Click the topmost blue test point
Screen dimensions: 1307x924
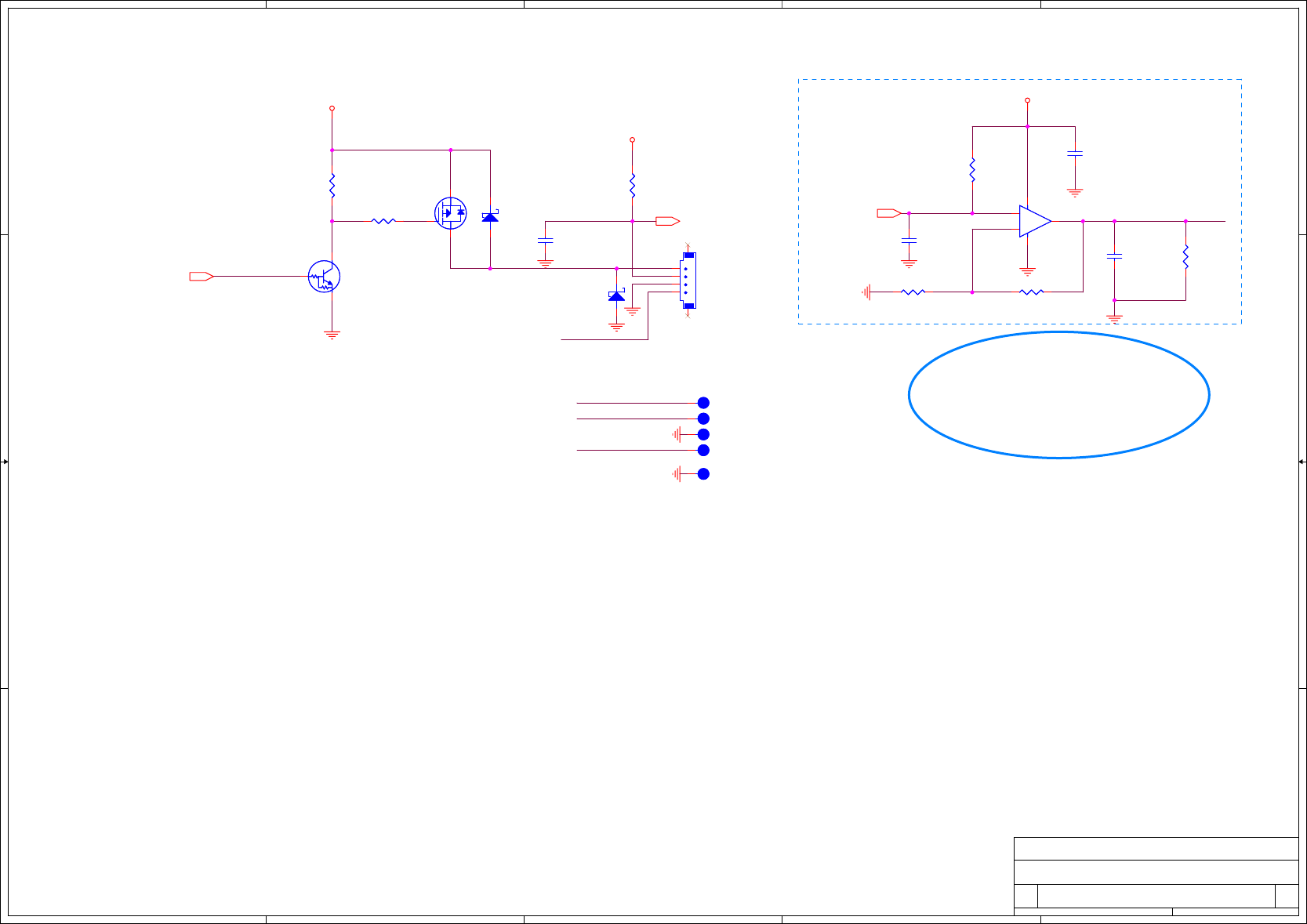[703, 403]
